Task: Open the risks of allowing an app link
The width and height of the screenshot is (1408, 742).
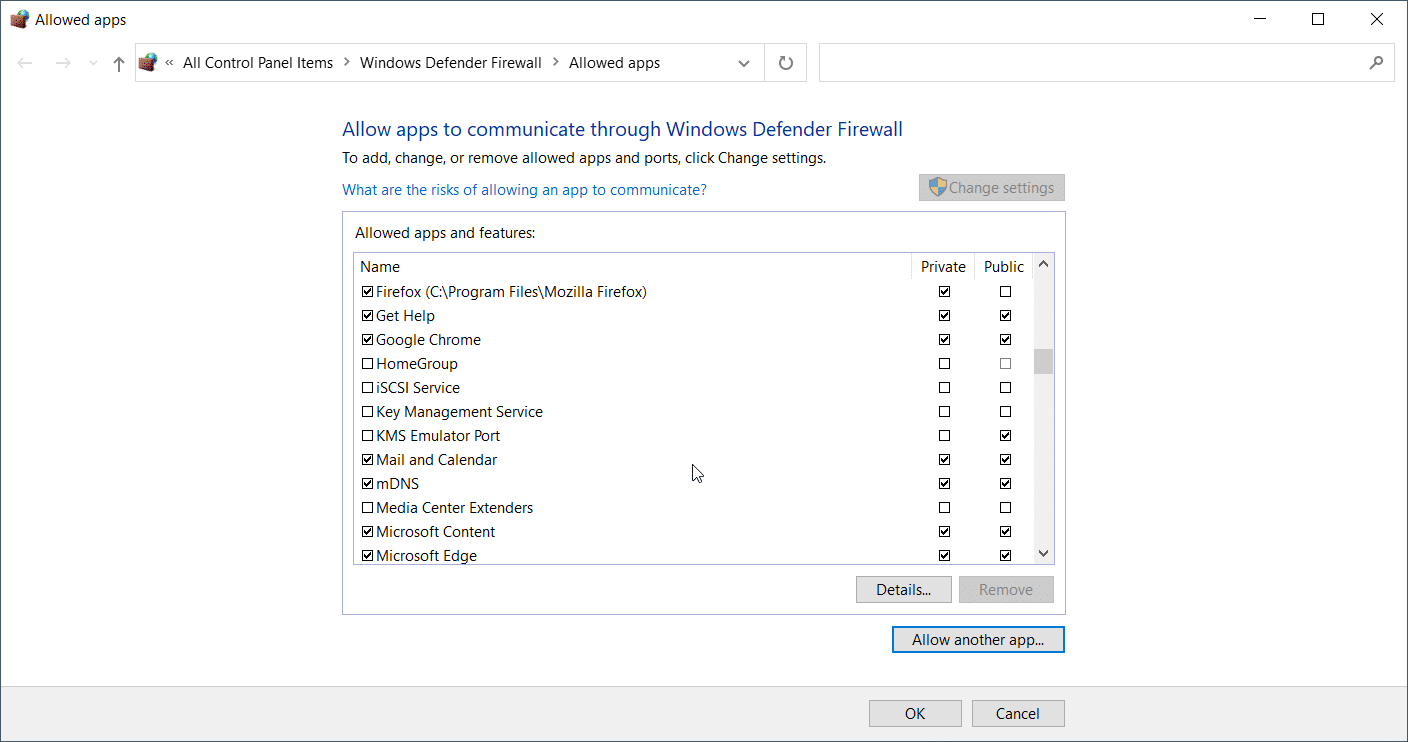Action: coord(524,190)
